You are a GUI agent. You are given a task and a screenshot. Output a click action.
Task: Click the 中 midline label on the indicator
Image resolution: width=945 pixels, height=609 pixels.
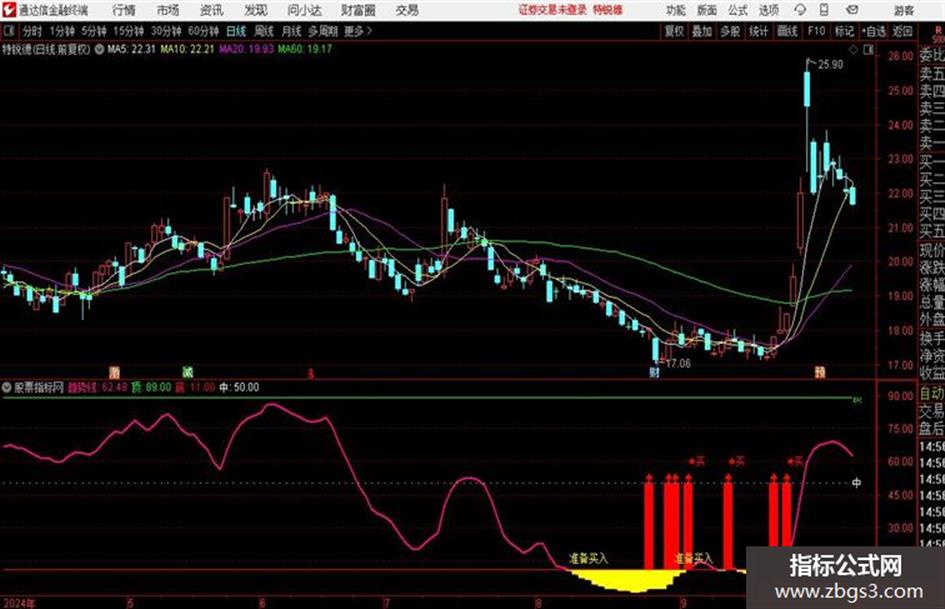856,483
